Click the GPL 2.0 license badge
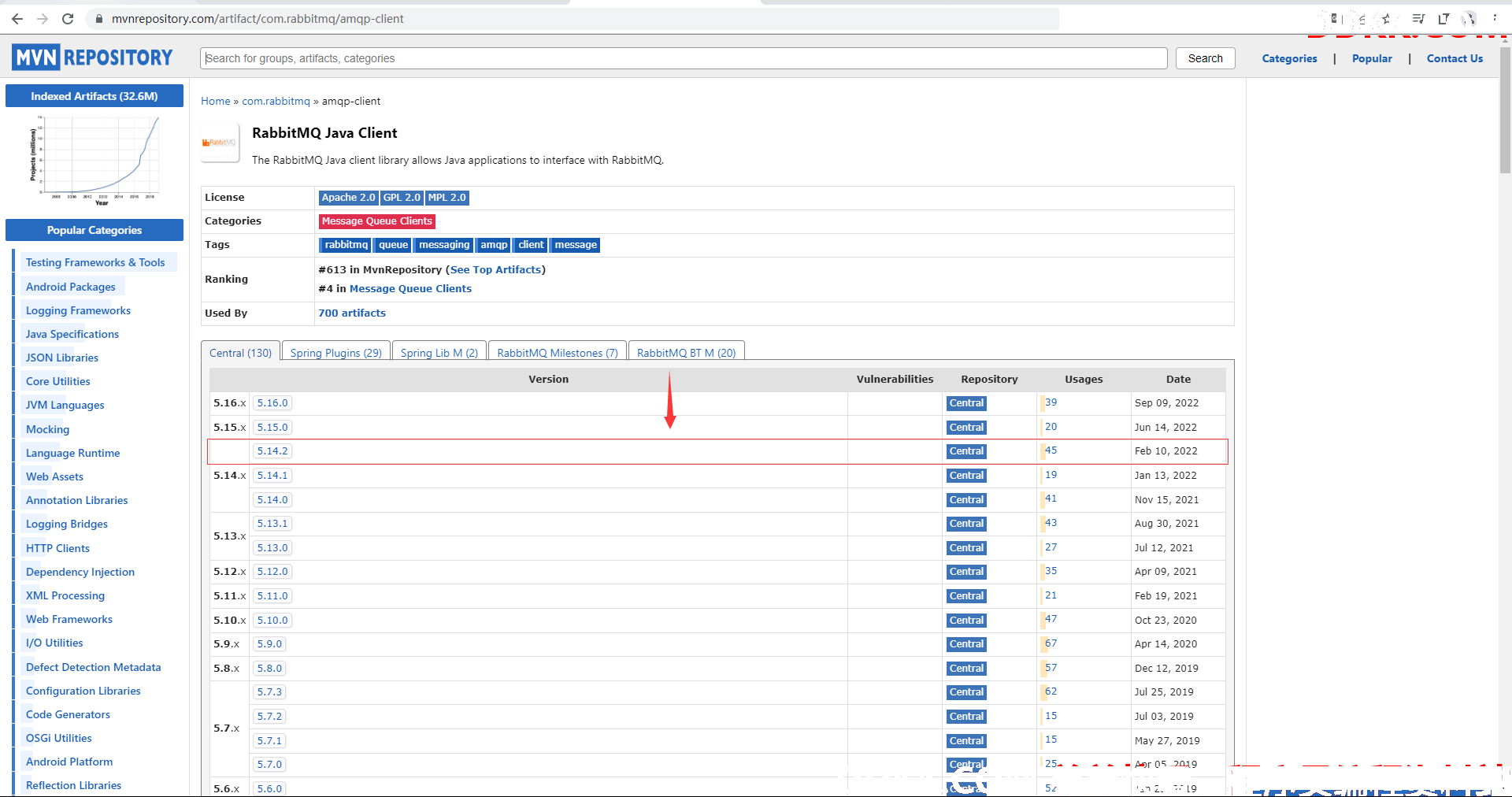Image resolution: width=1512 pixels, height=797 pixels. (402, 198)
